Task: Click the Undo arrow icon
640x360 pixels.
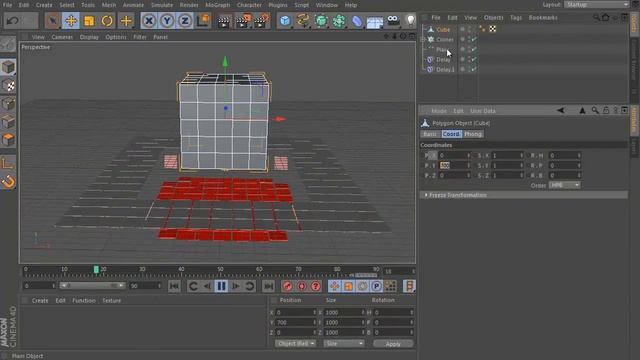Action: coord(12,20)
